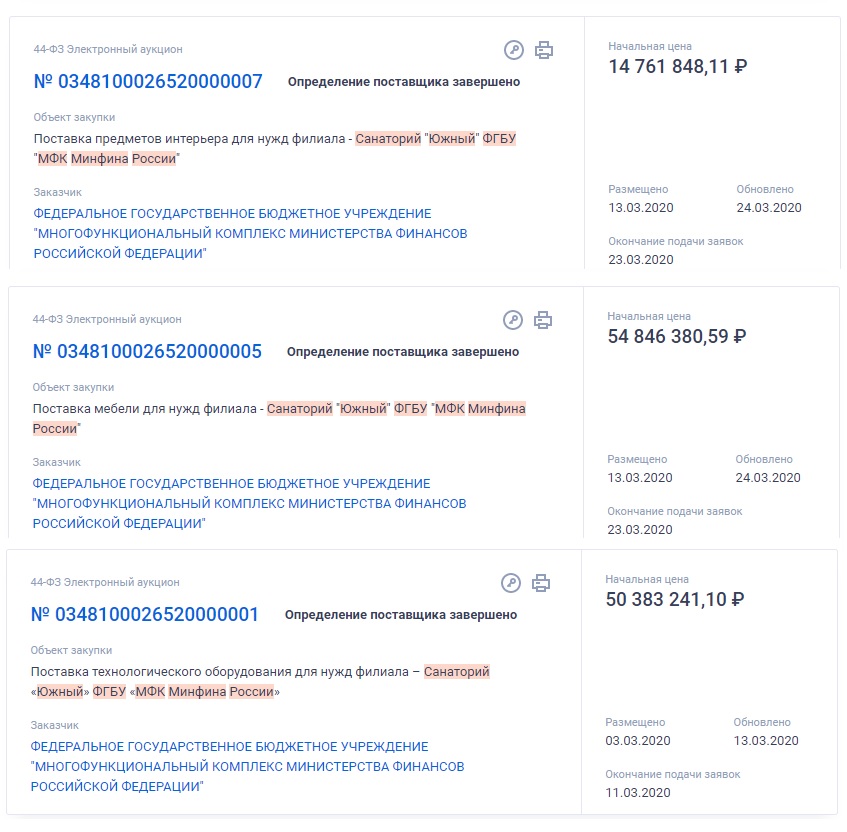Open purchase № 0348100026520000007
This screenshot has width=847, height=832.
point(148,82)
